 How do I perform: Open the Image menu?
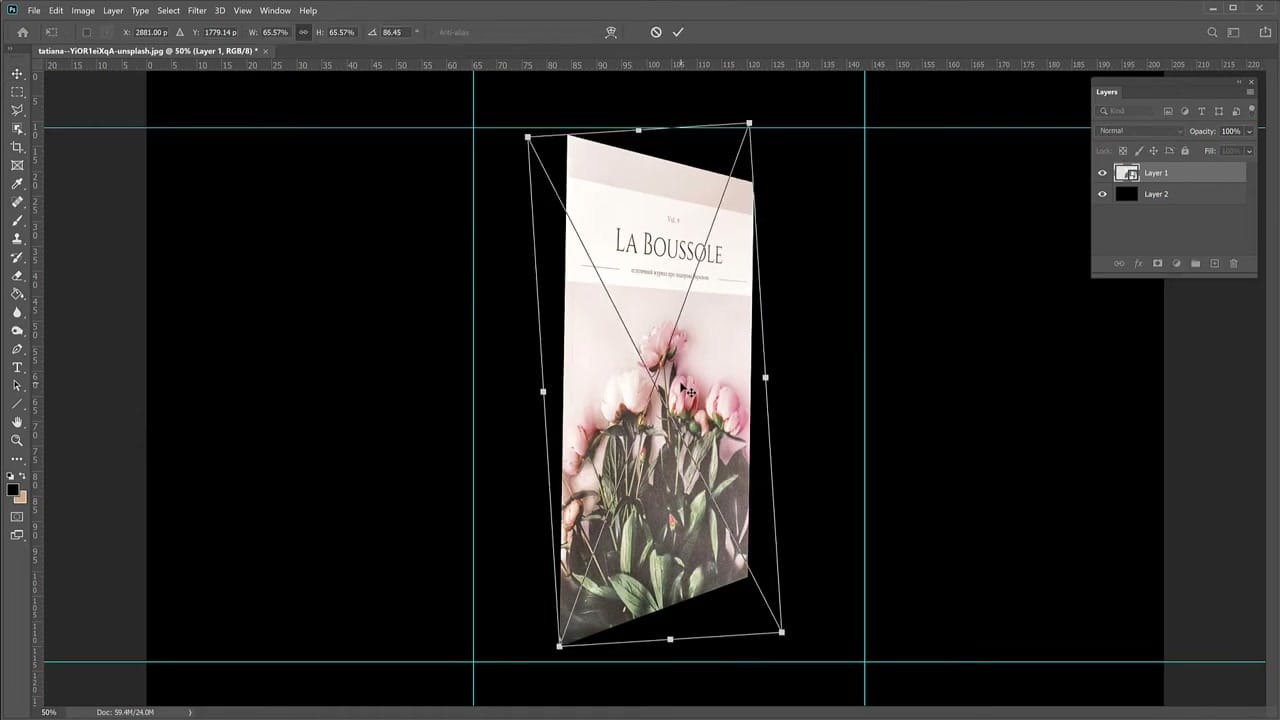pos(83,10)
